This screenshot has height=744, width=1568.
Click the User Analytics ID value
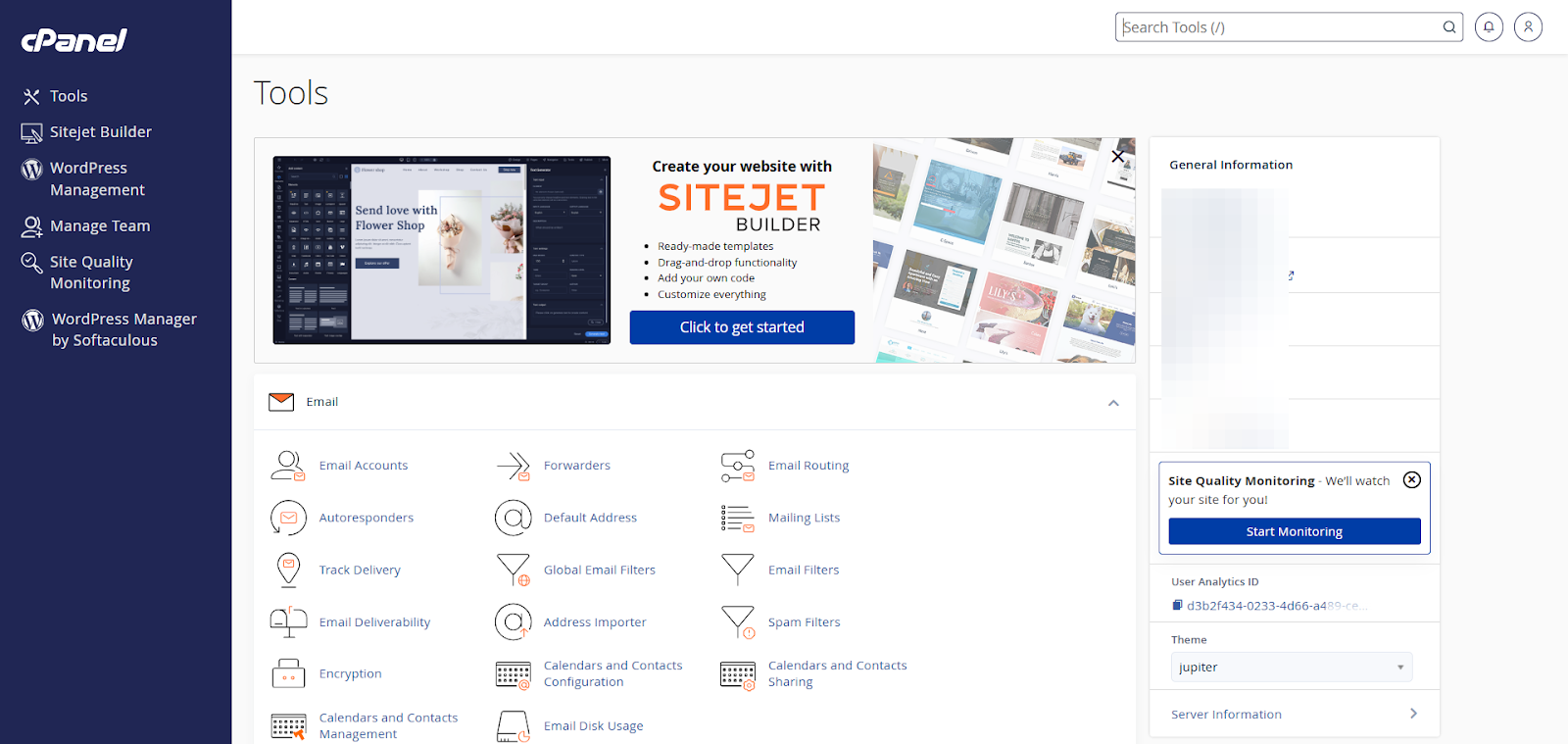[1277, 606]
